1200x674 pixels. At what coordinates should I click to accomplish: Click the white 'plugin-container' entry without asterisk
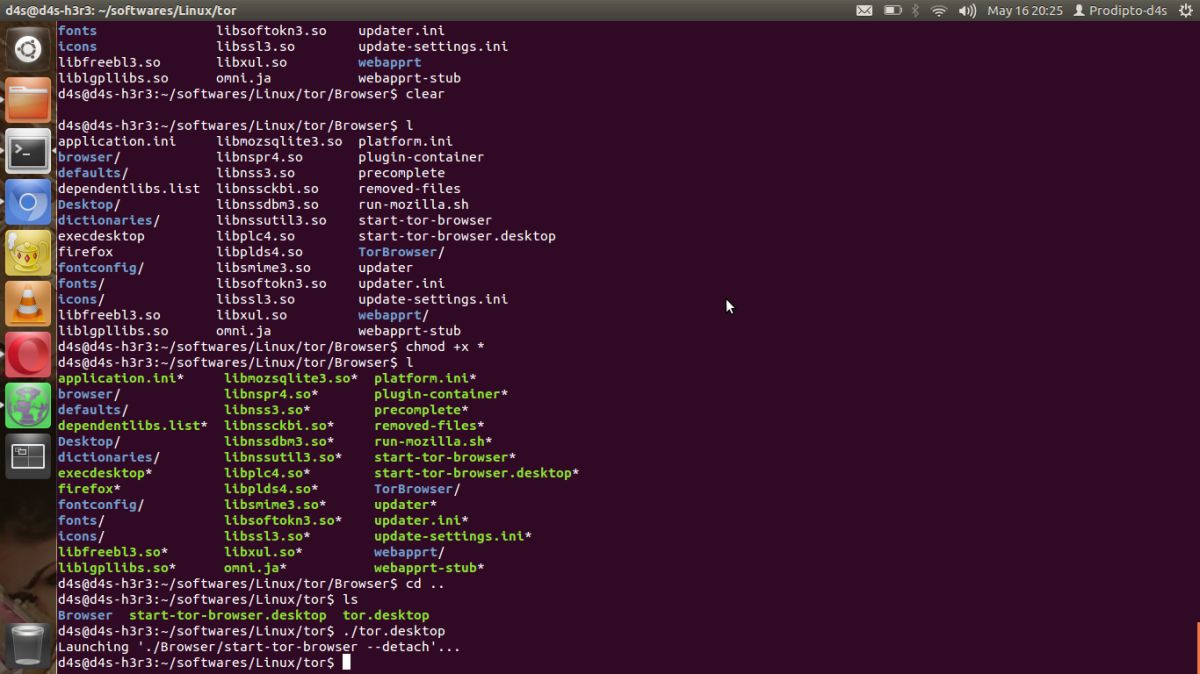pos(421,157)
